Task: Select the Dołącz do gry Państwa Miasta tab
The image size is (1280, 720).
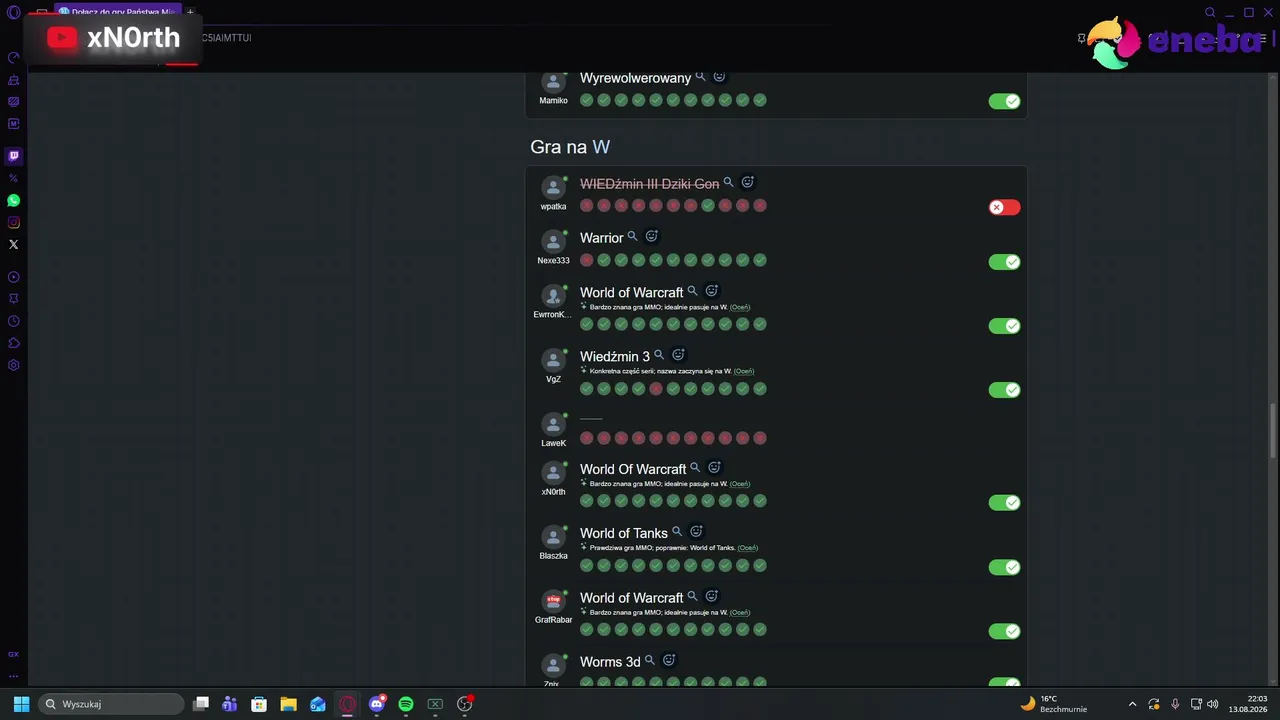Action: [117, 12]
